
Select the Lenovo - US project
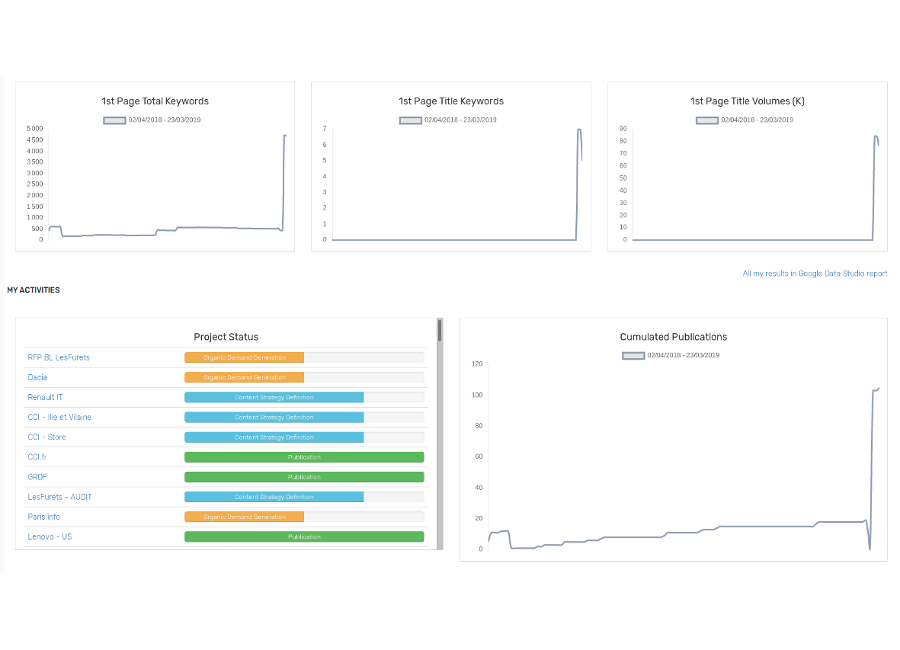(x=50, y=537)
